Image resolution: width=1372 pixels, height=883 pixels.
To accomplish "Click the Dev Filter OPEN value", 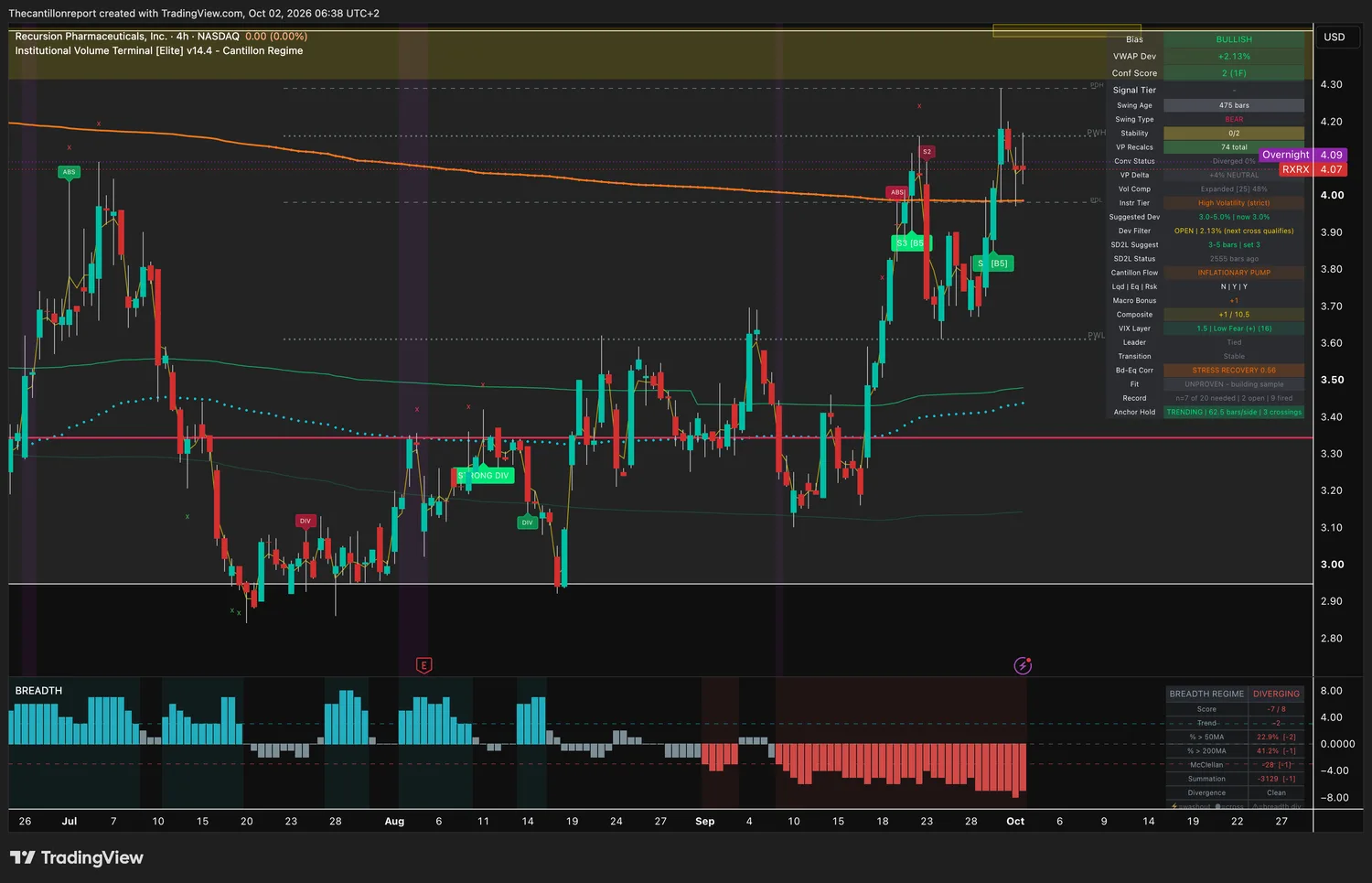I will pos(1234,231).
